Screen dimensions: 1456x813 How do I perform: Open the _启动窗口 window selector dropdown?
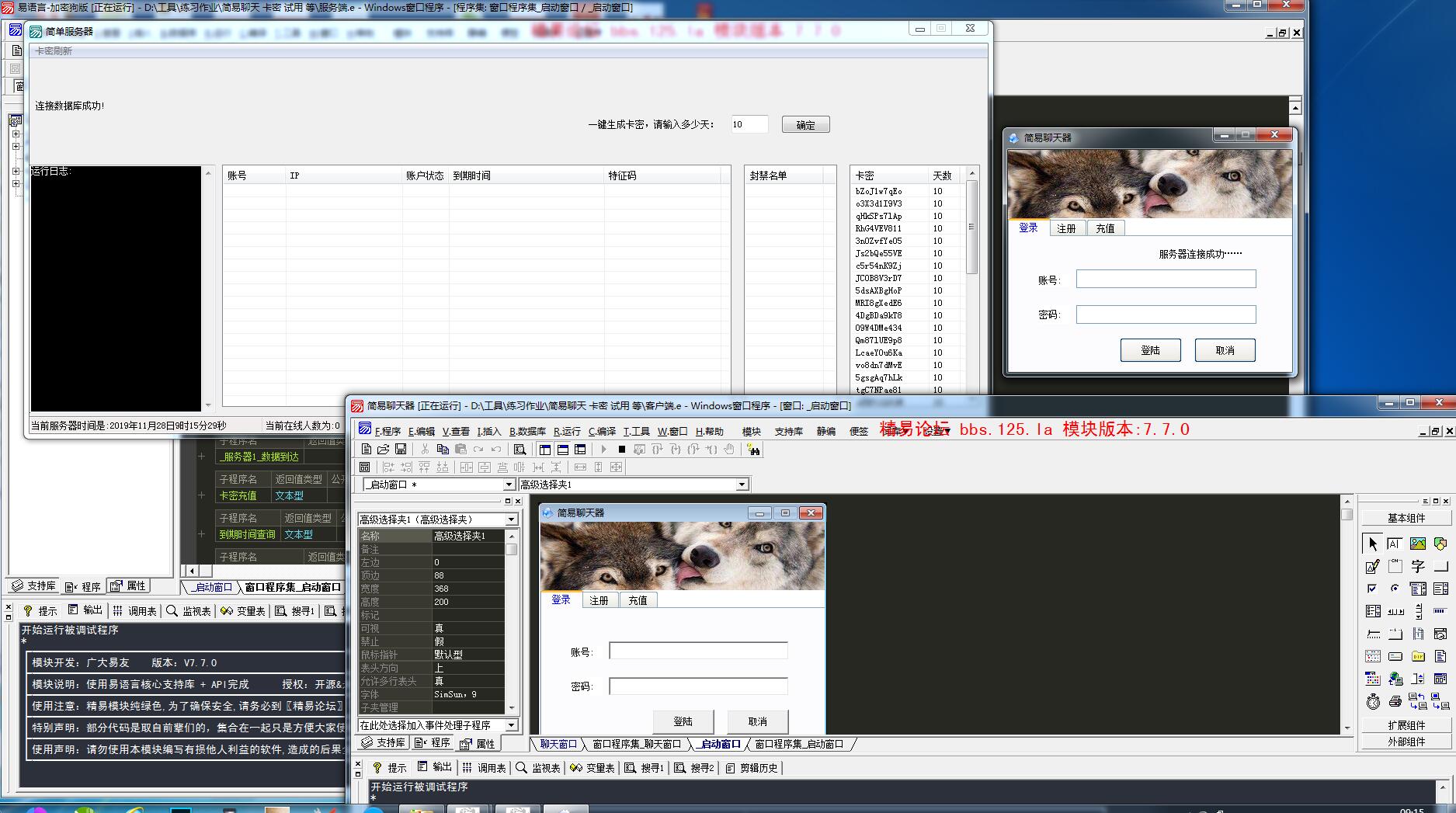[509, 485]
